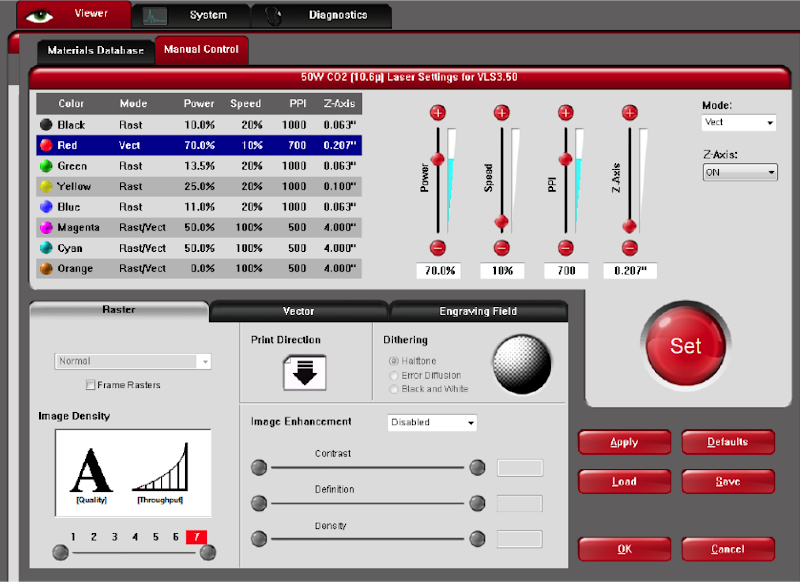Click the Cancel button

(x=728, y=549)
